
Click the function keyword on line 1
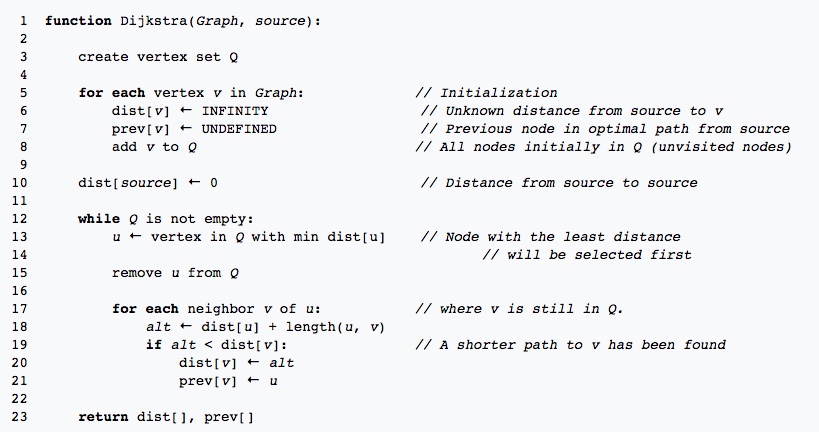[x=78, y=21]
